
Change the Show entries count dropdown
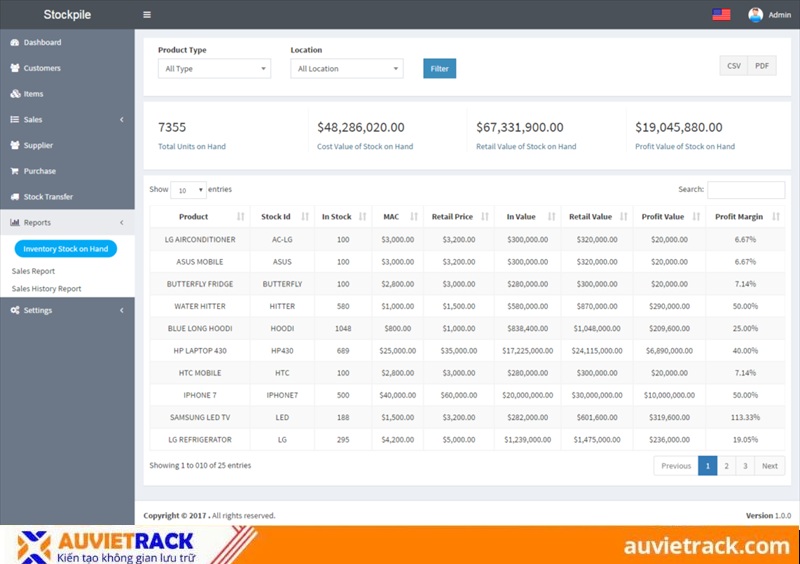coord(188,190)
